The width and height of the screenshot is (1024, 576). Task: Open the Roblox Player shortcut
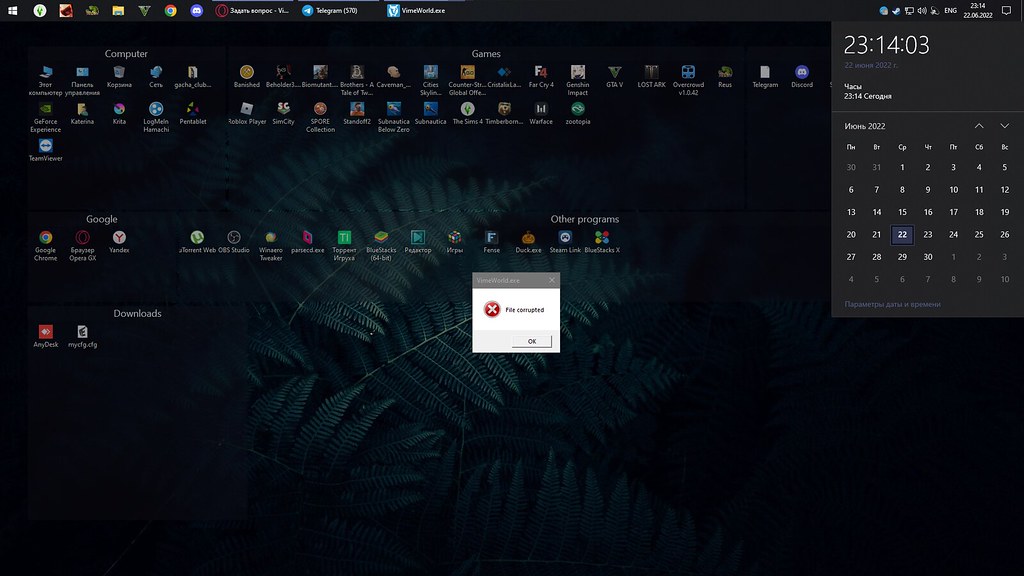(247, 109)
